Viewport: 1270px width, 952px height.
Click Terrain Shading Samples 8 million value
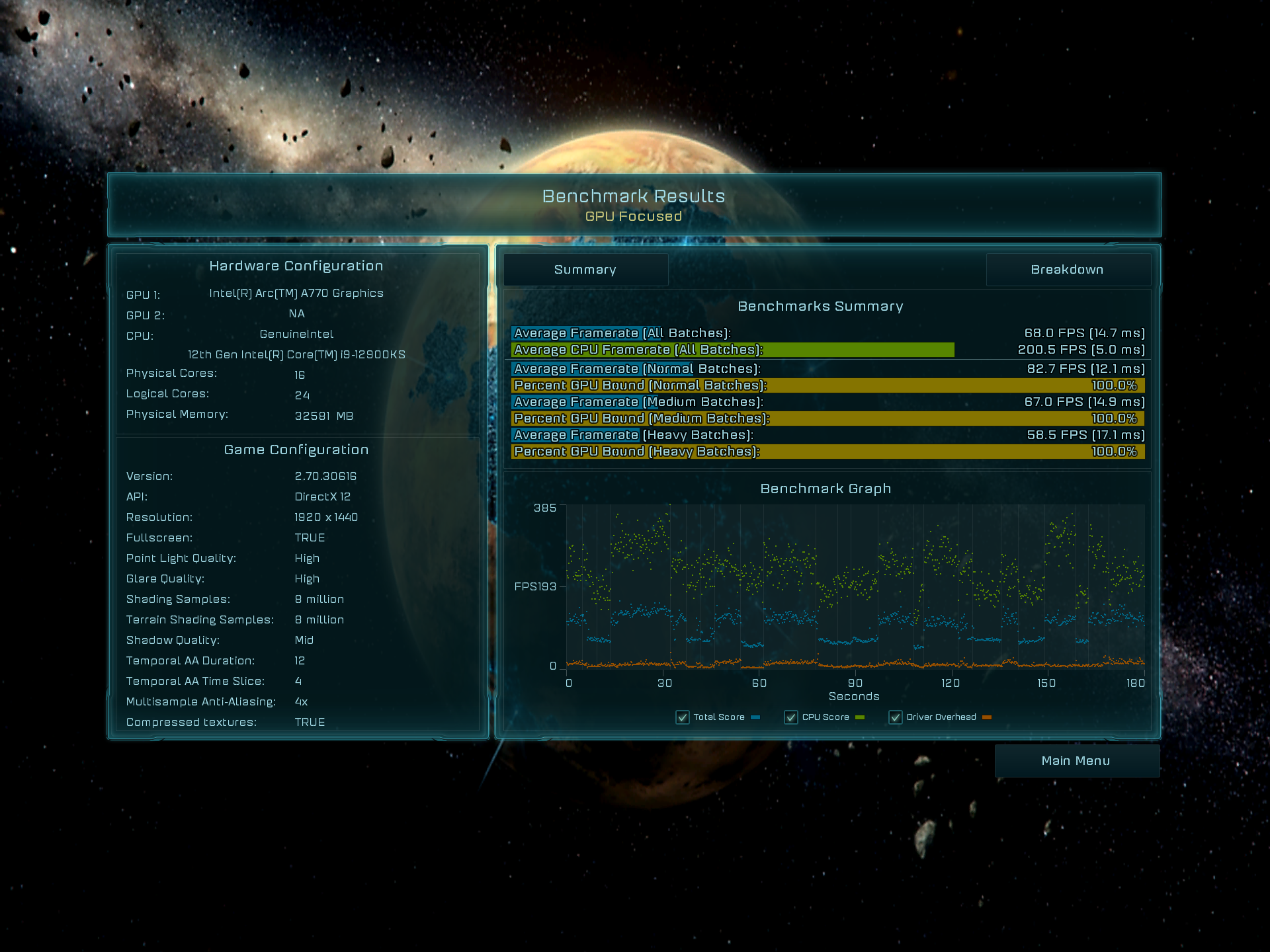[x=319, y=619]
